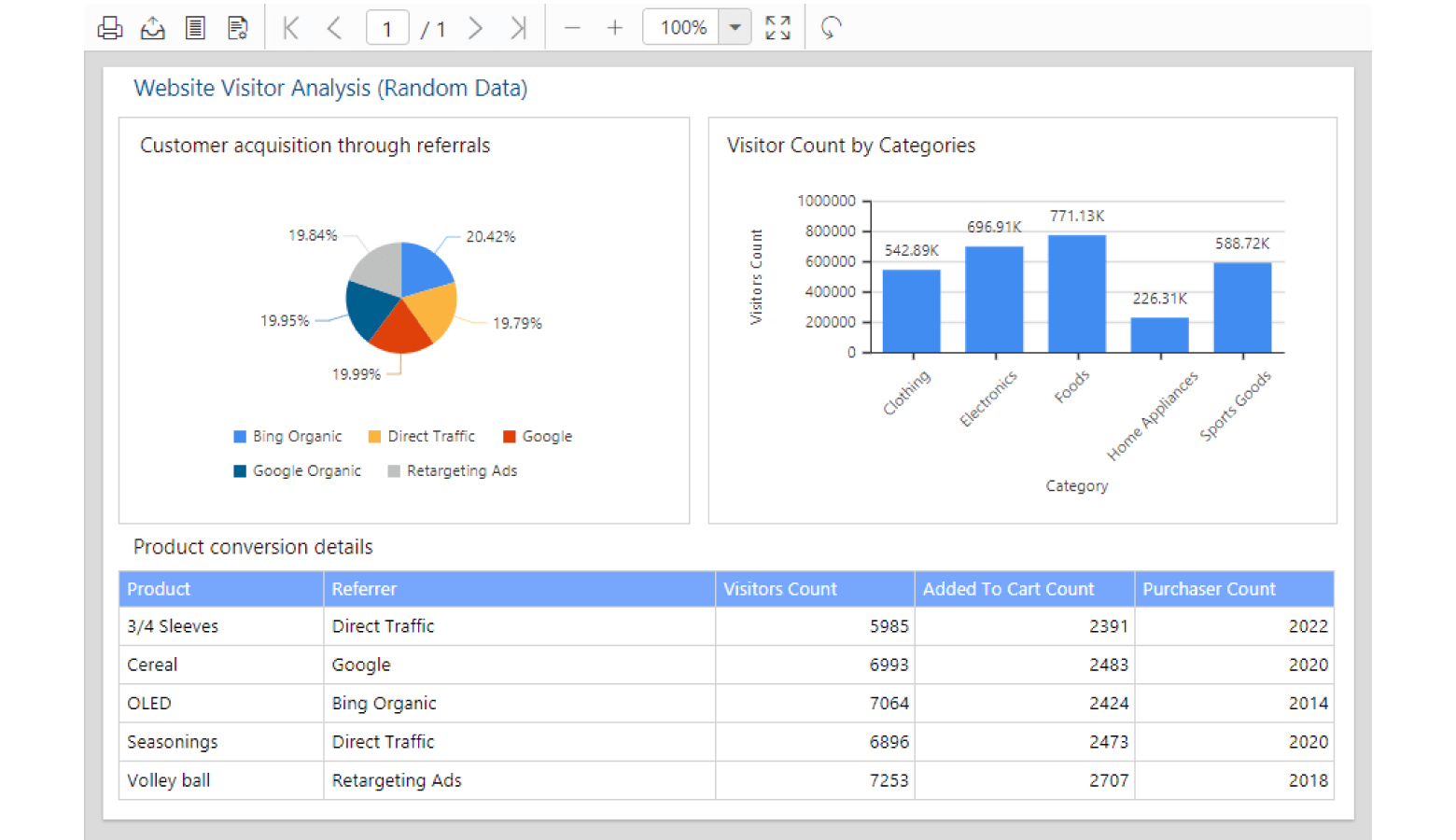Image resolution: width=1456 pixels, height=840 pixels.
Task: Go to first page of report
Action: pos(291,28)
